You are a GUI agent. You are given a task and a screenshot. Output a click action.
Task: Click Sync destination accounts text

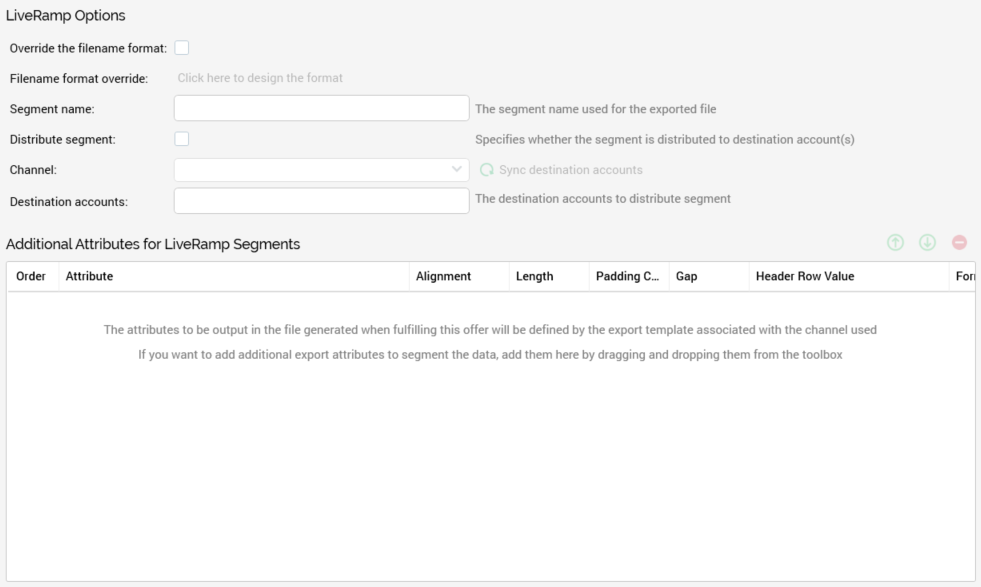pyautogui.click(x=570, y=170)
